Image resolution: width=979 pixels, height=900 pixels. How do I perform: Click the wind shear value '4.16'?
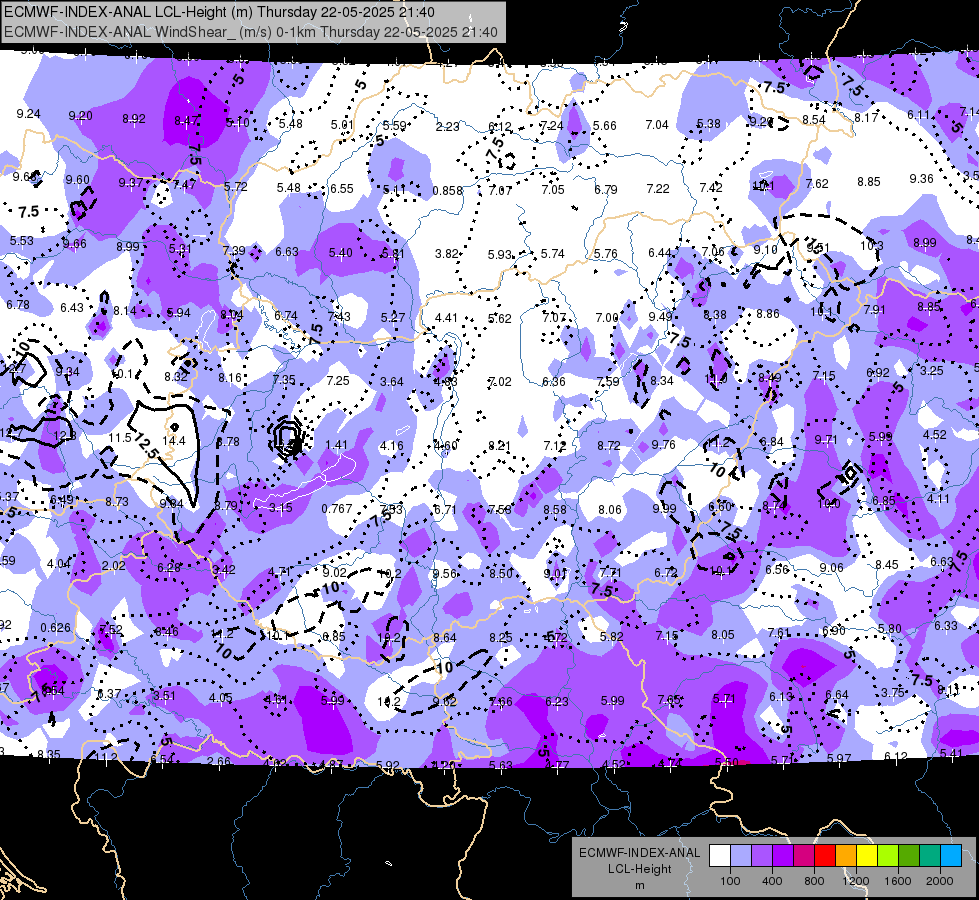[x=391, y=446]
